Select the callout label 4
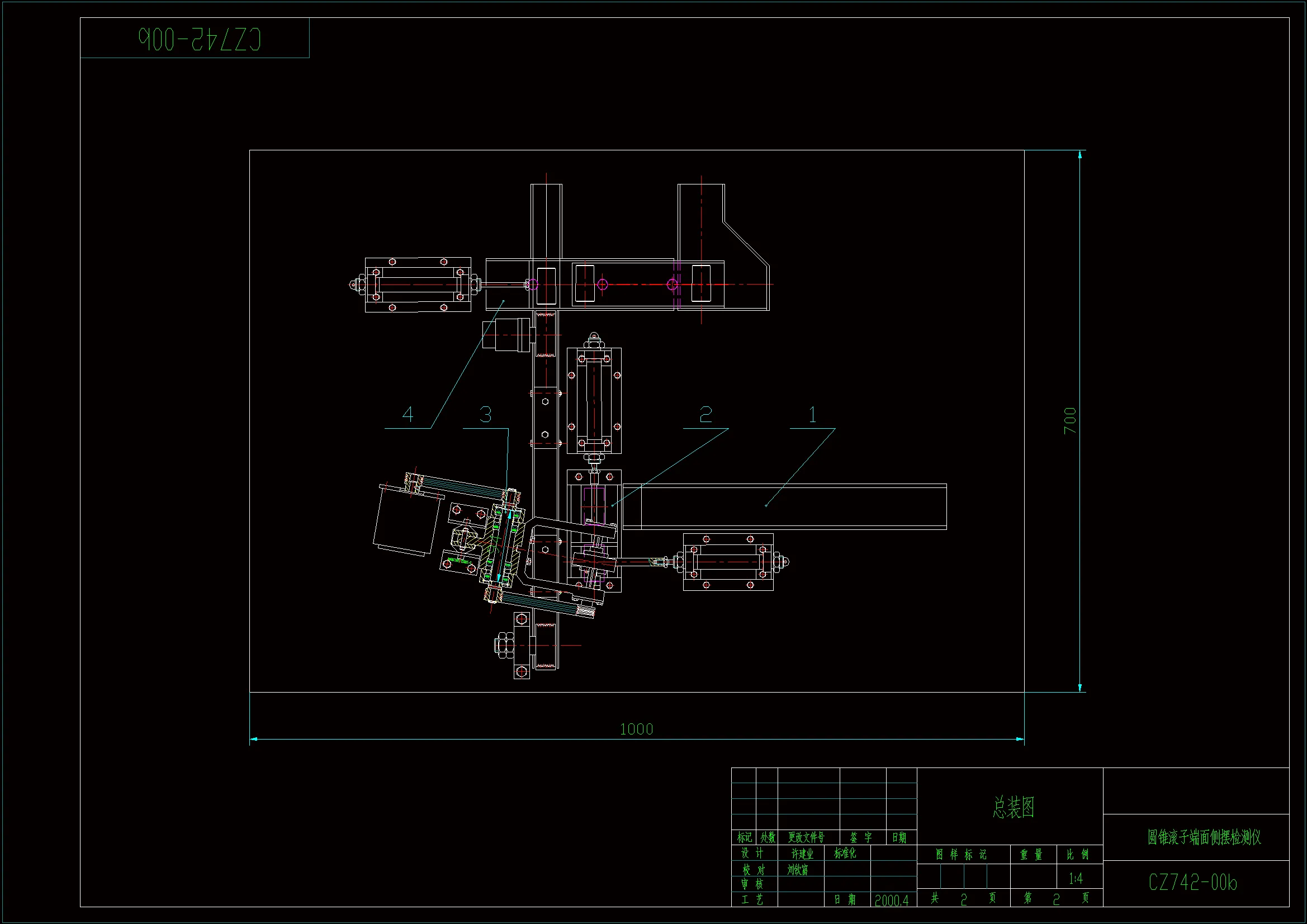 click(x=408, y=414)
